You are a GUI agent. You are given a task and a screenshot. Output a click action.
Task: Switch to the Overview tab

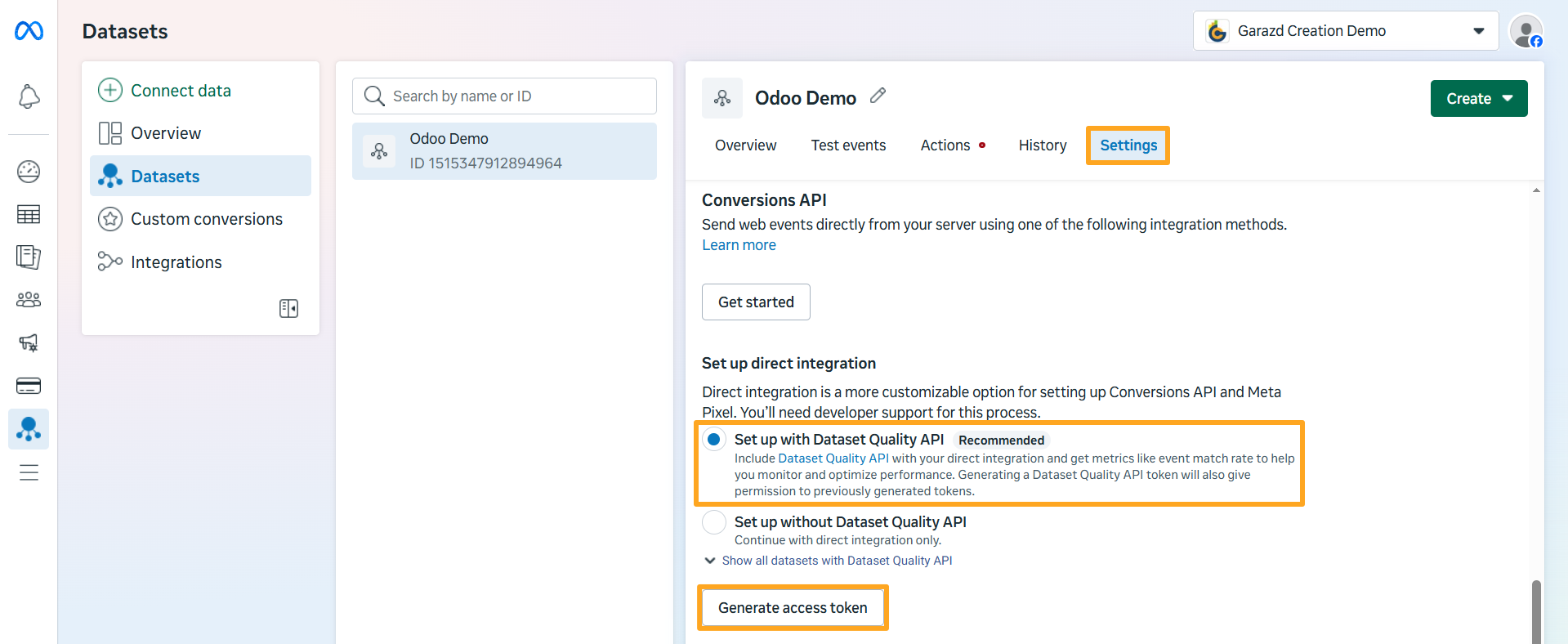click(746, 145)
